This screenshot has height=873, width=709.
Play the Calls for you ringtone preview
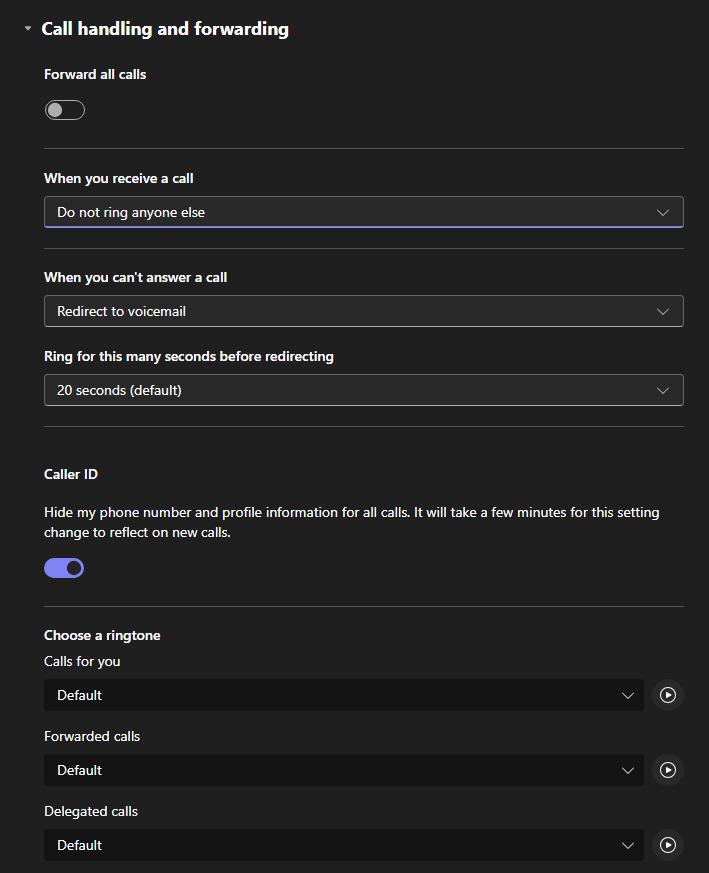coord(668,695)
